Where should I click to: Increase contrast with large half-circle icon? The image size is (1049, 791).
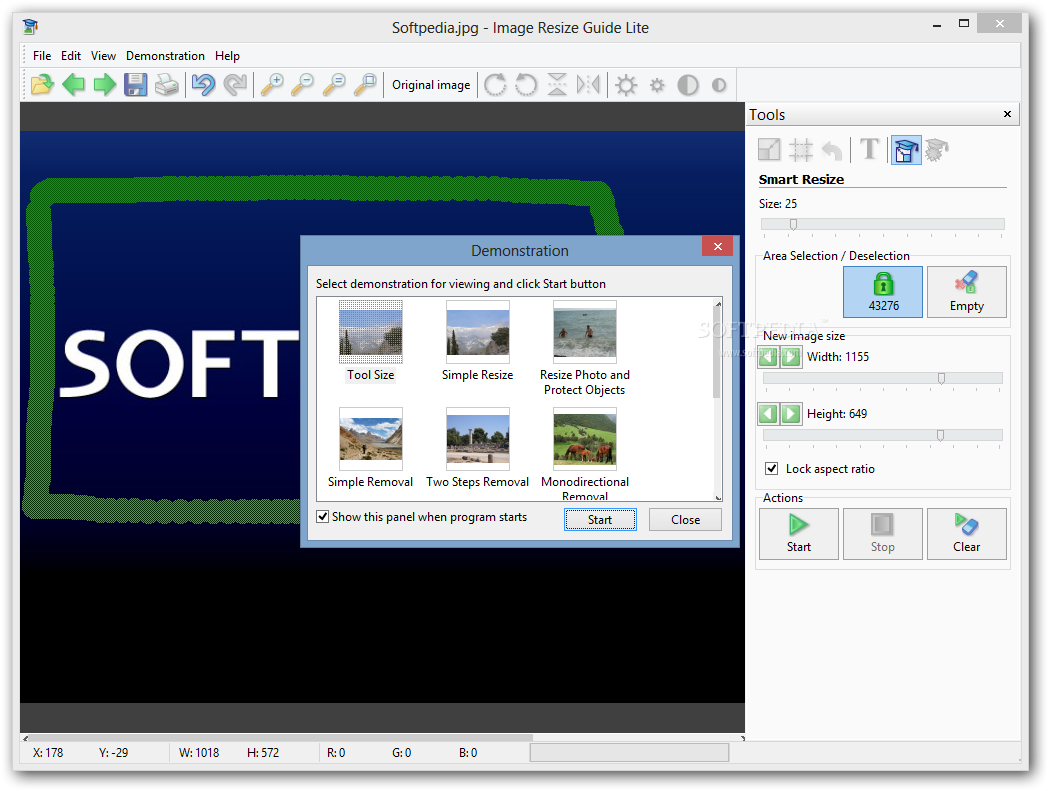(x=688, y=85)
